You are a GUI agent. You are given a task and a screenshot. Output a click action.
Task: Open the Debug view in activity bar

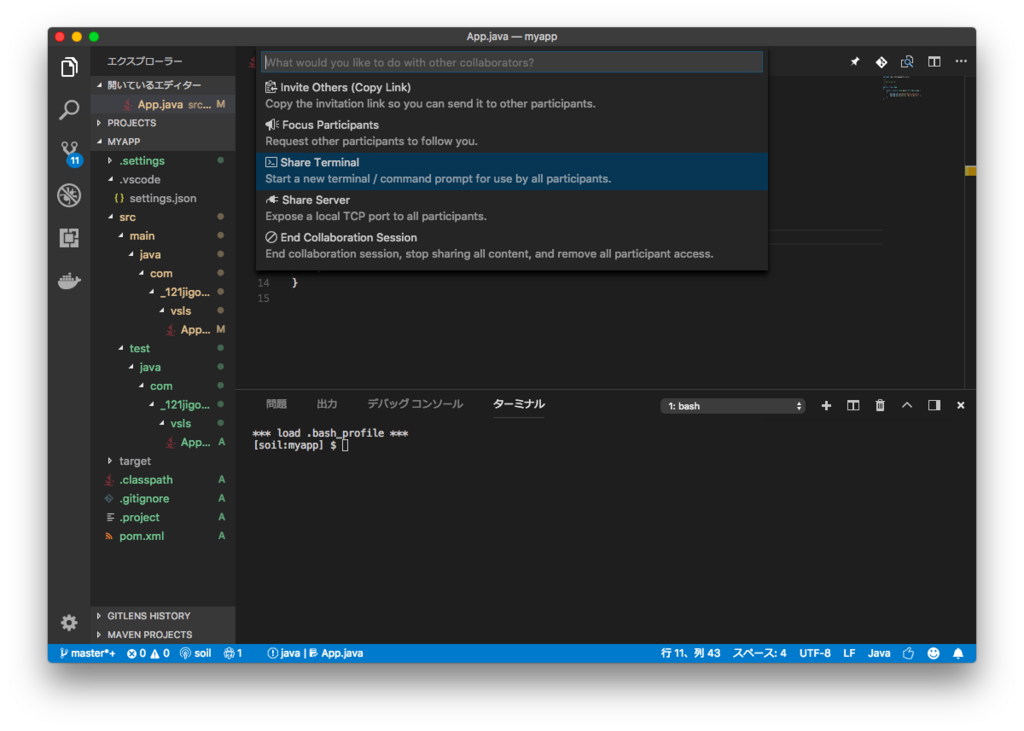pyautogui.click(x=69, y=195)
